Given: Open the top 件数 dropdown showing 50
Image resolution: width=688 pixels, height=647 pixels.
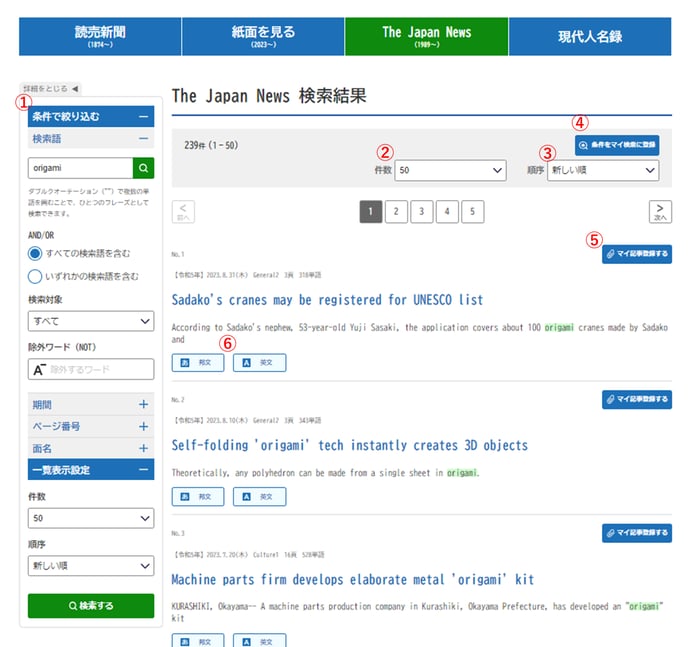Looking at the screenshot, I should (450, 171).
